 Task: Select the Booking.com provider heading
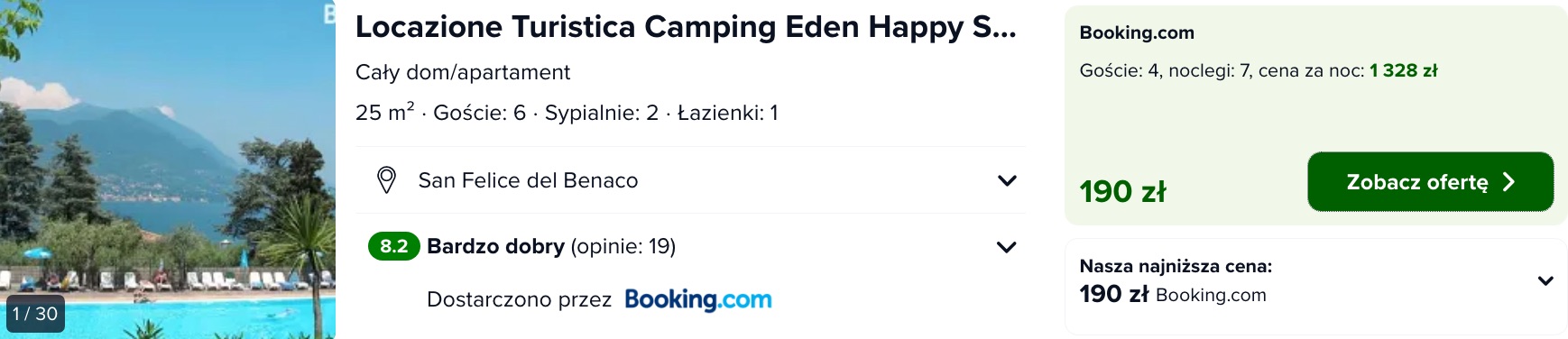pos(1137,32)
